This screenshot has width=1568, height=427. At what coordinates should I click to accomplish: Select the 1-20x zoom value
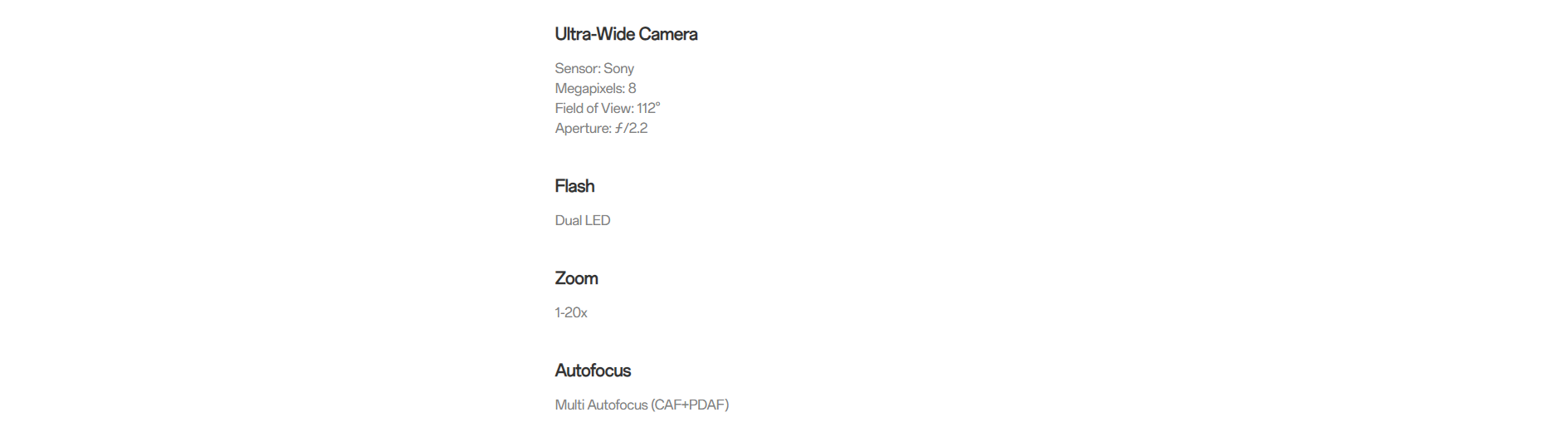coord(571,312)
